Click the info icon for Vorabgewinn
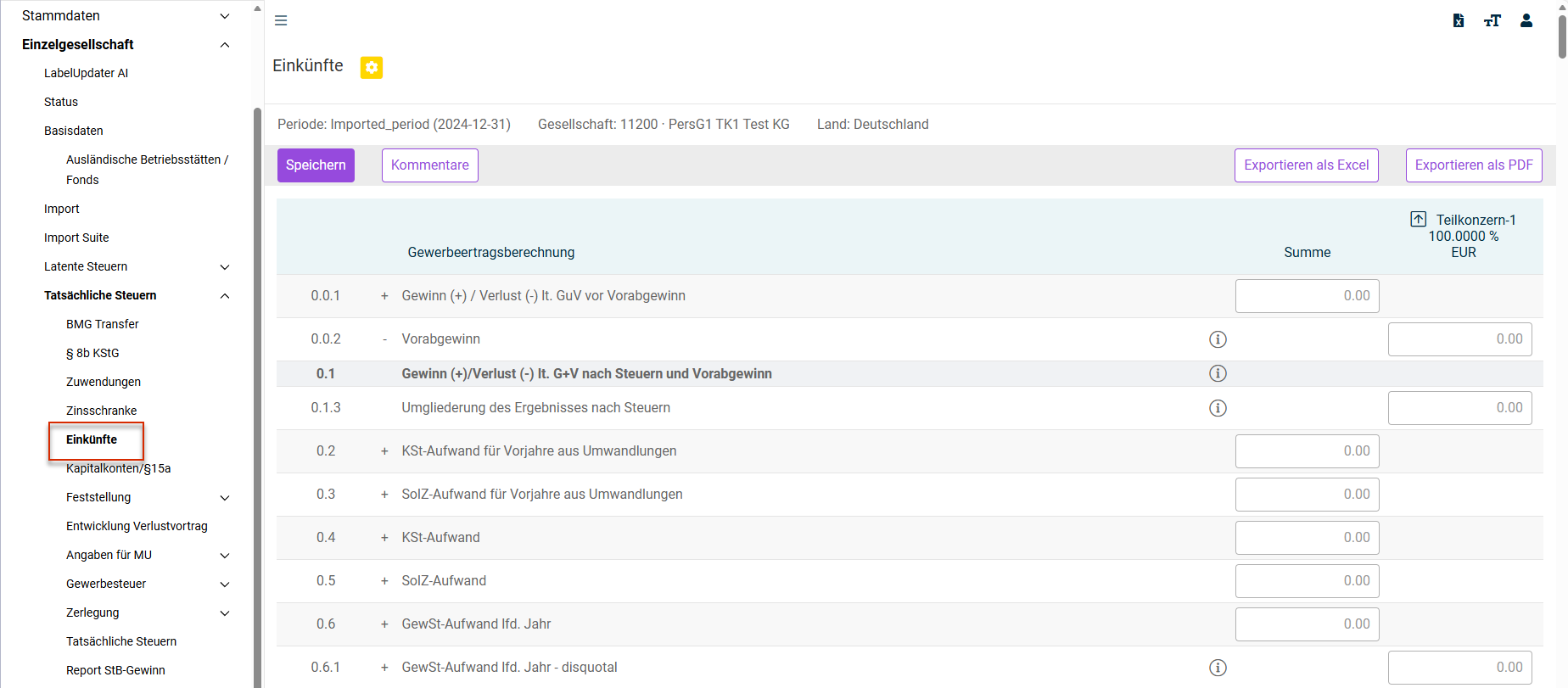 click(x=1218, y=339)
